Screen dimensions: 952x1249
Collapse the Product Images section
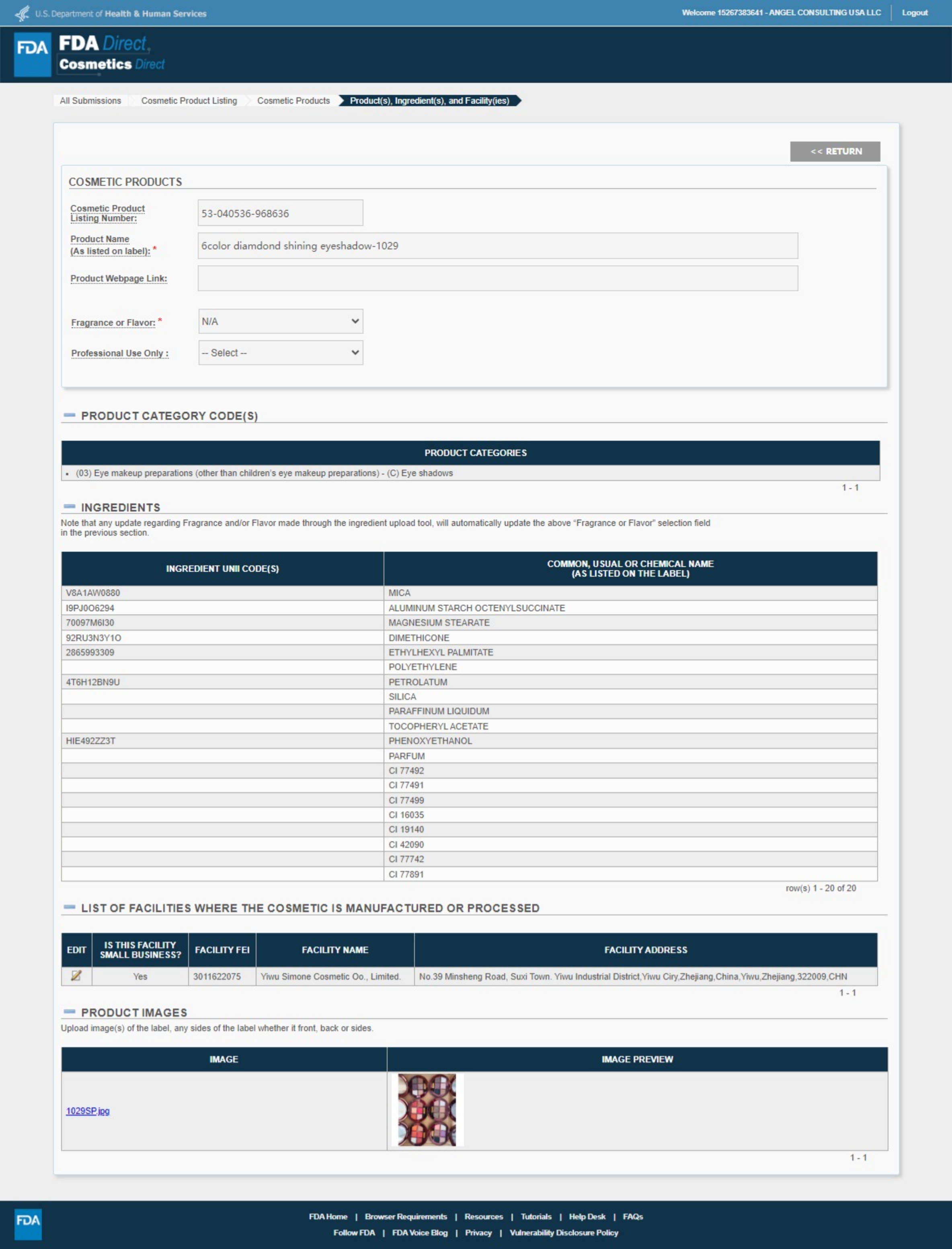click(x=70, y=1012)
